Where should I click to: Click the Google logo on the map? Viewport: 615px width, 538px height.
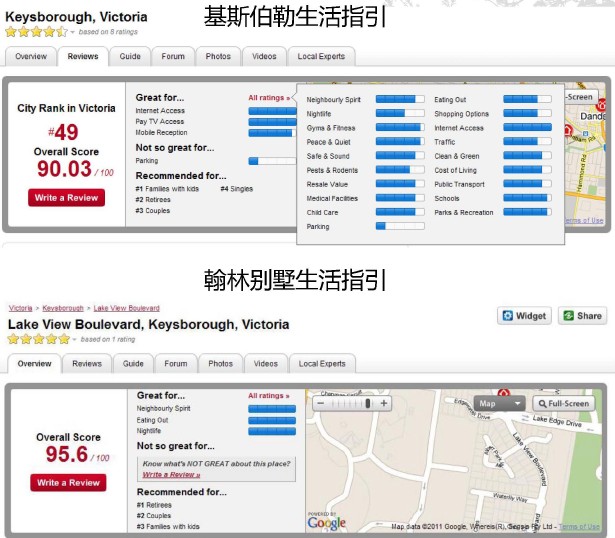(x=326, y=522)
